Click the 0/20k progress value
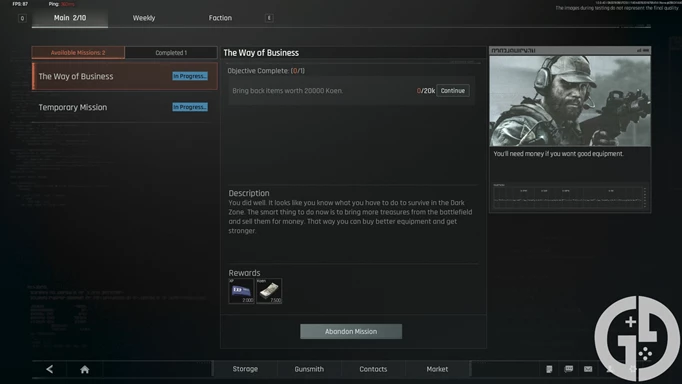 click(425, 91)
